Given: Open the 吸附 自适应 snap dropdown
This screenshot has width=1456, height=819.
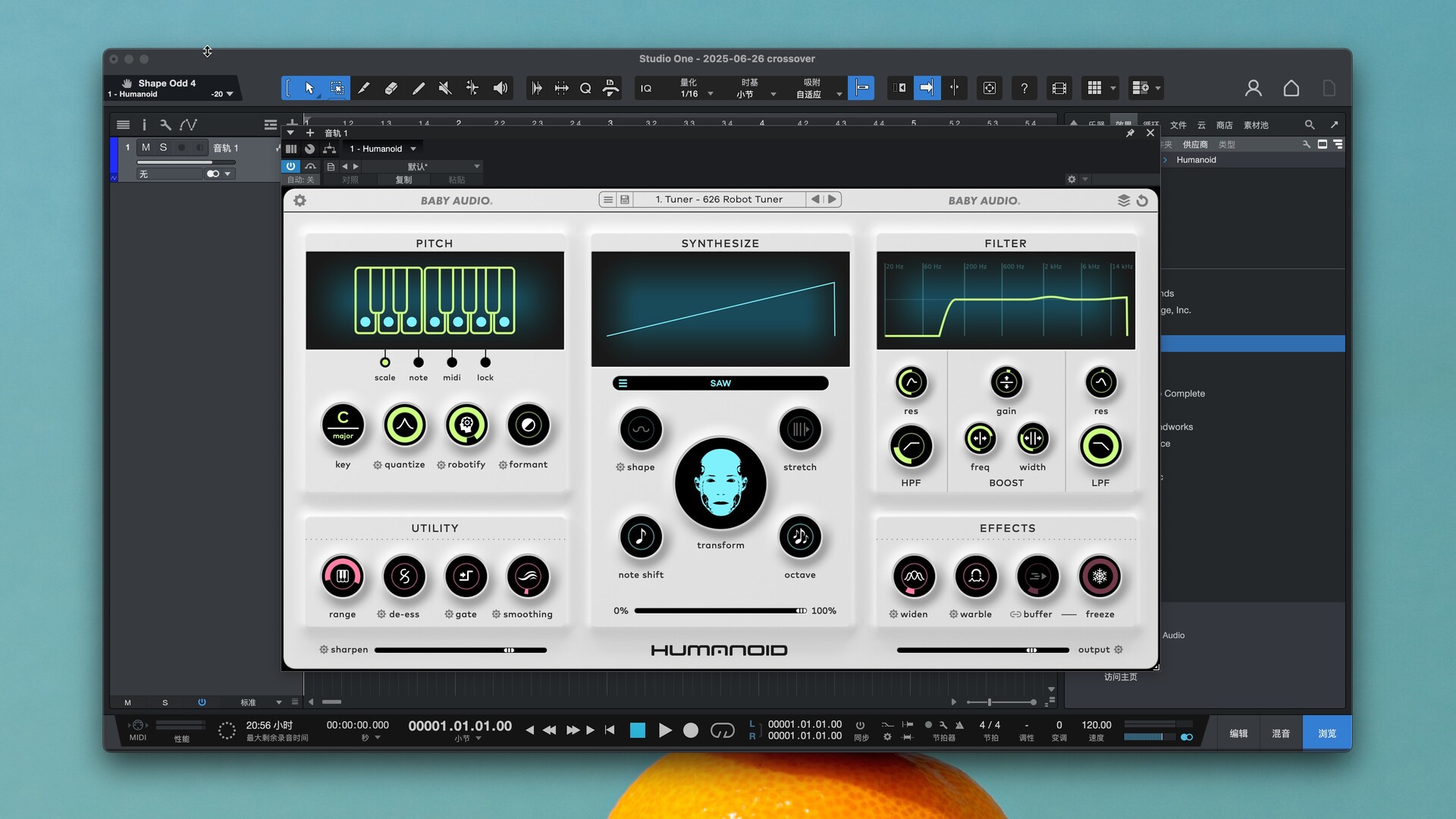Looking at the screenshot, I should [817, 88].
